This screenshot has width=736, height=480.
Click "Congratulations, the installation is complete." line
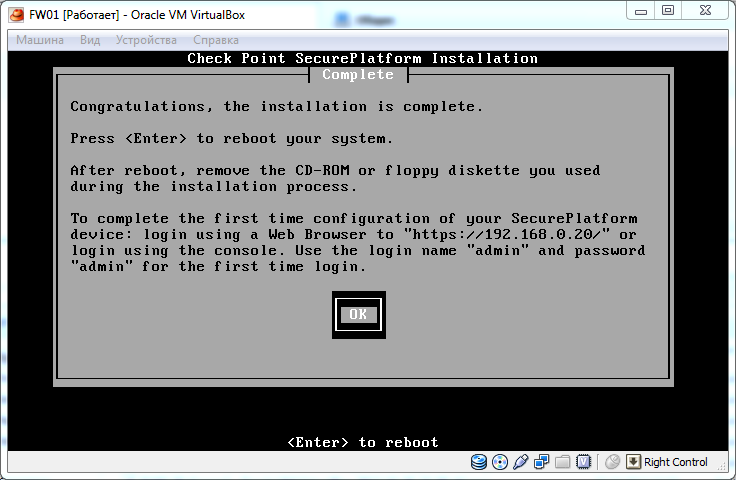pos(276,107)
